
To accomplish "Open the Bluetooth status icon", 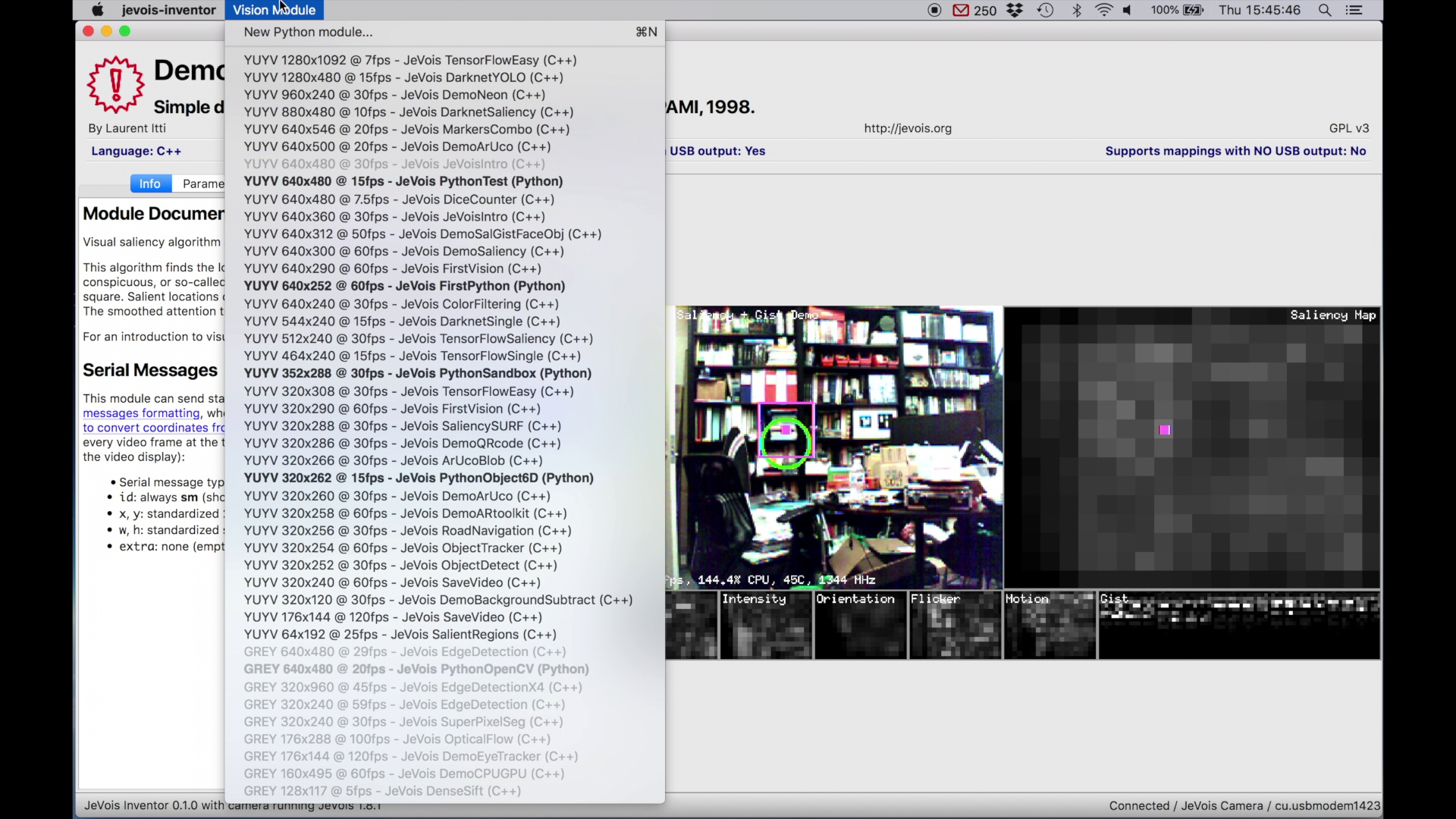I will pyautogui.click(x=1076, y=10).
